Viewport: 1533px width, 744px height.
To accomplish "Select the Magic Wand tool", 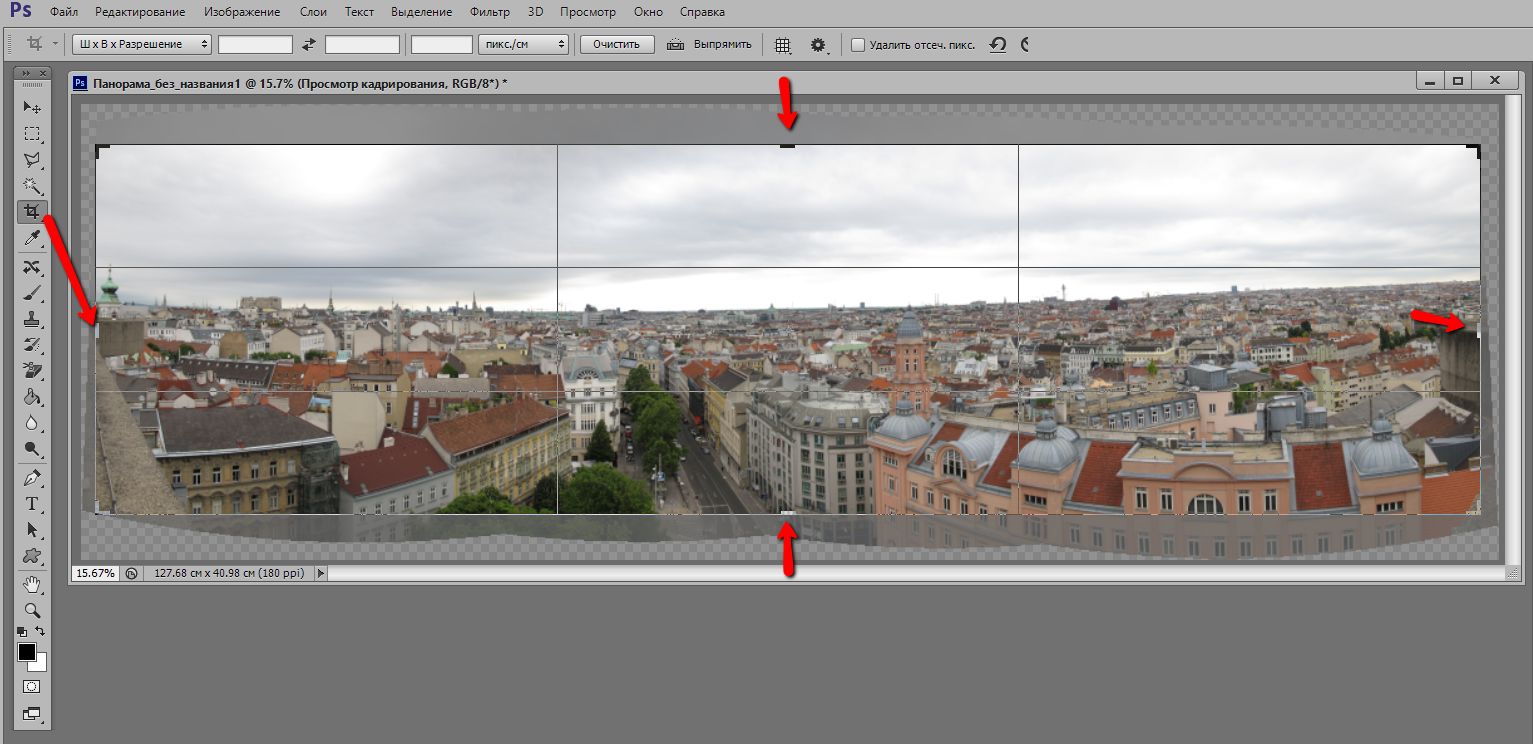I will pos(32,185).
